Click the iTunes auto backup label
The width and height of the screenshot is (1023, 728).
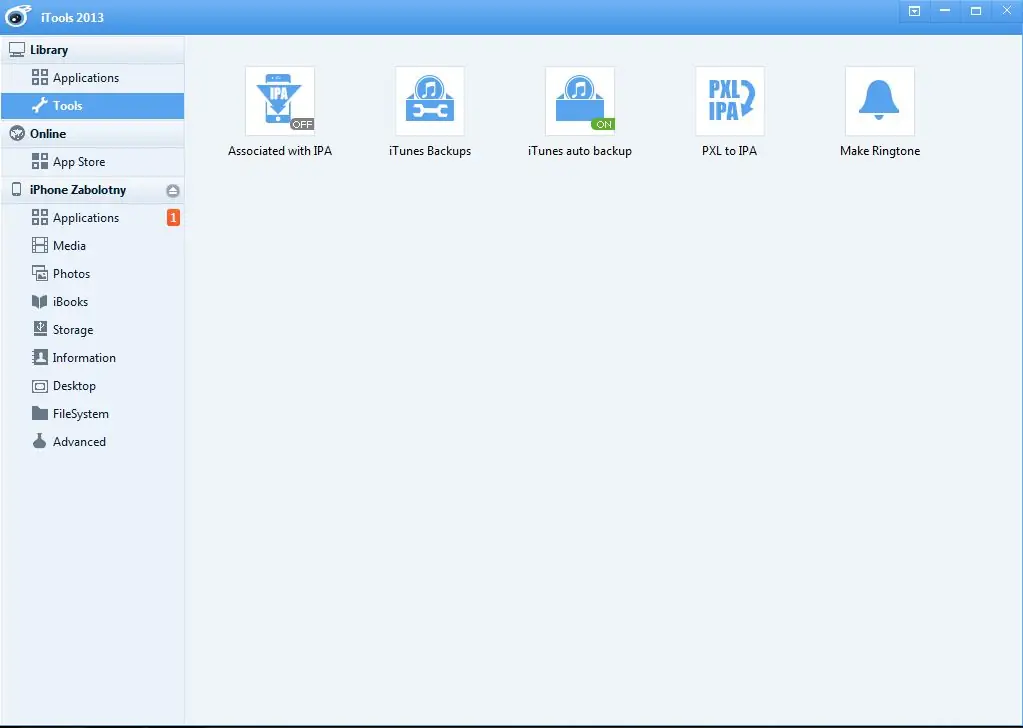pyautogui.click(x=580, y=151)
